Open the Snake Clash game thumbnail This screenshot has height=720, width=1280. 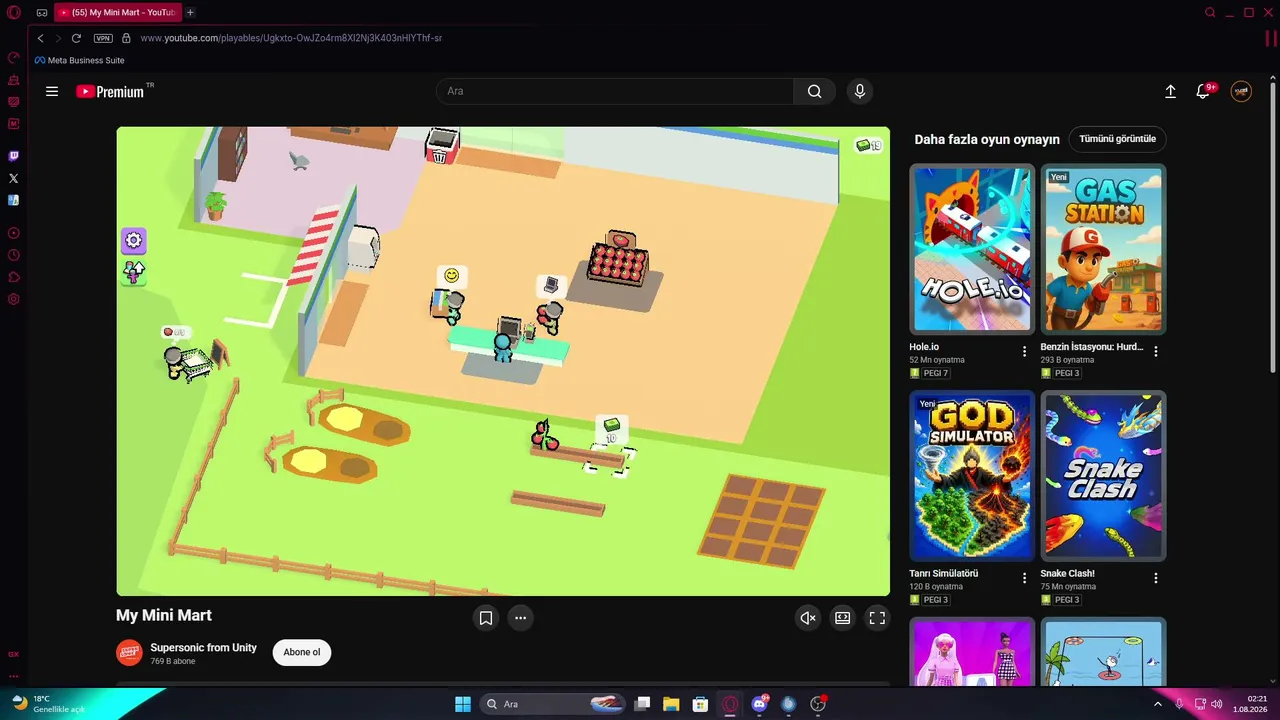[1103, 476]
